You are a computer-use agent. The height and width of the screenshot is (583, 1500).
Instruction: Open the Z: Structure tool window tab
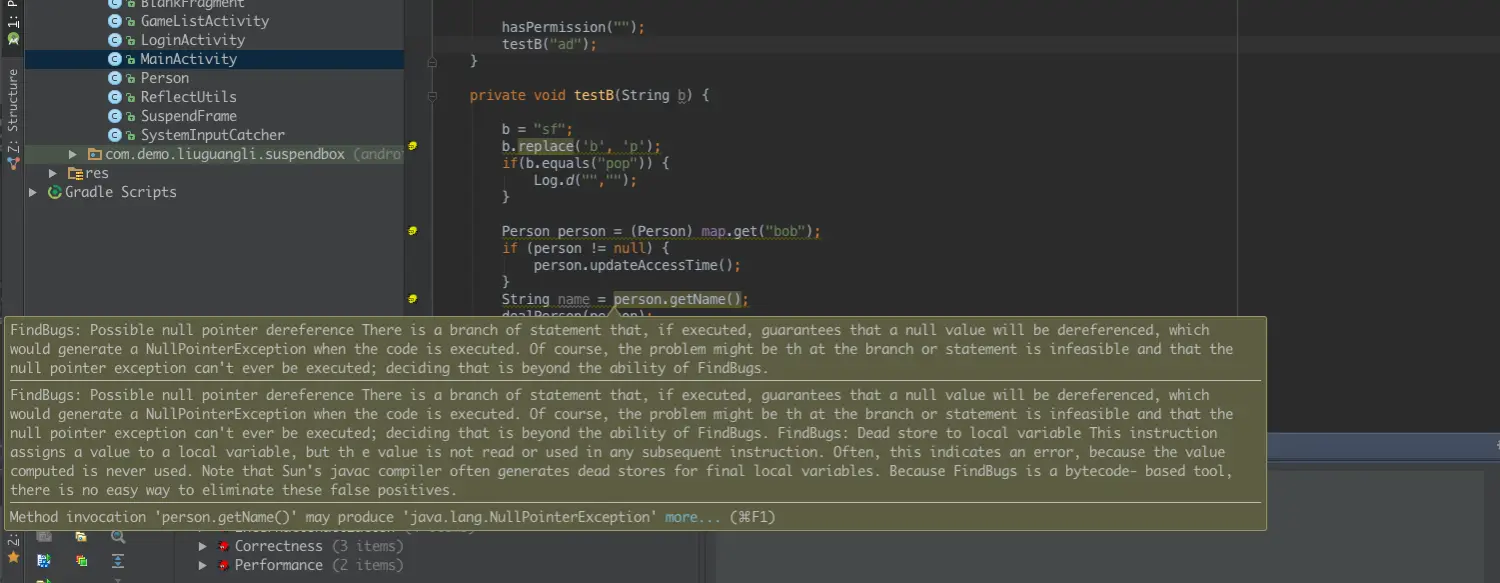tap(13, 117)
